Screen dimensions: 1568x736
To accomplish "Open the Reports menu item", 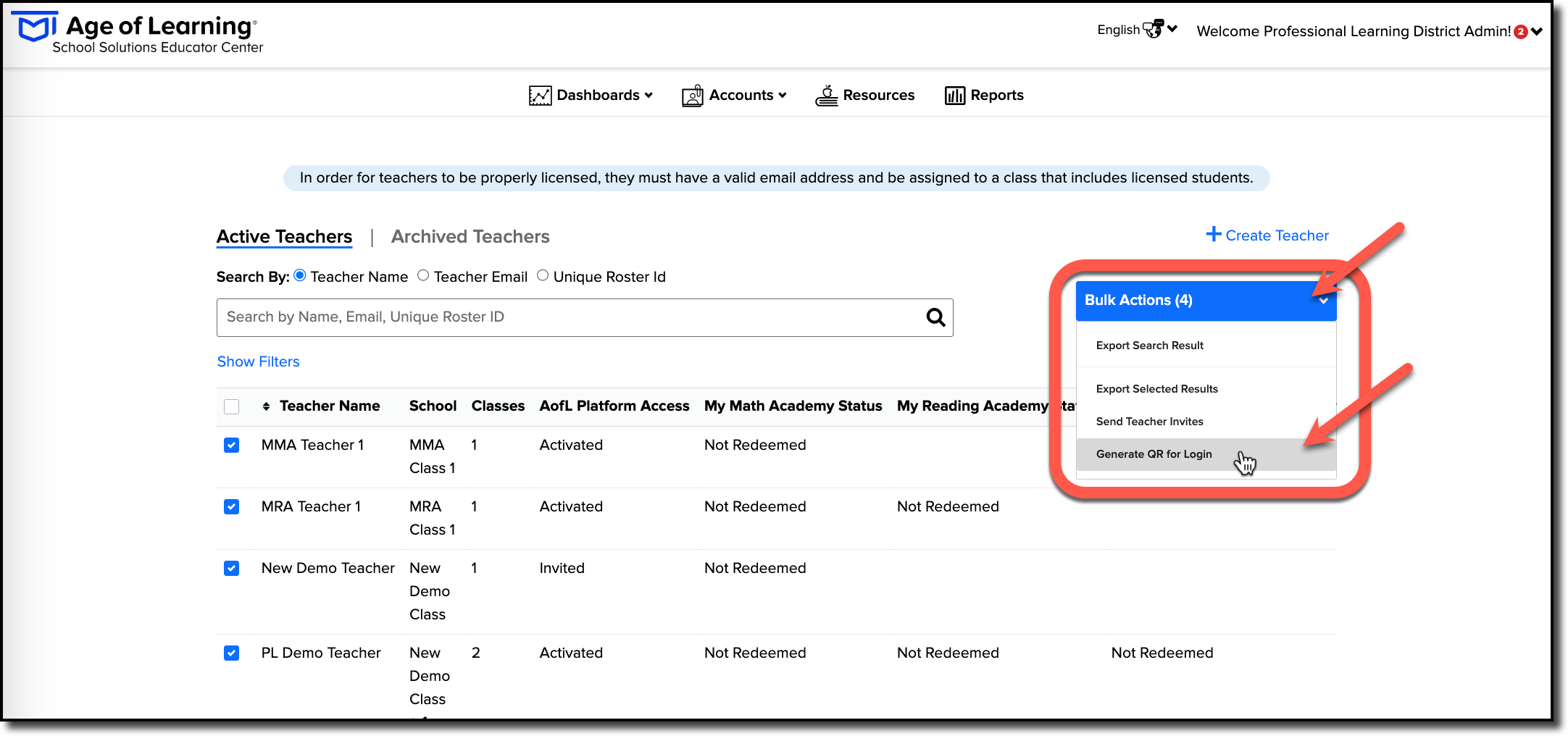I will [x=984, y=96].
